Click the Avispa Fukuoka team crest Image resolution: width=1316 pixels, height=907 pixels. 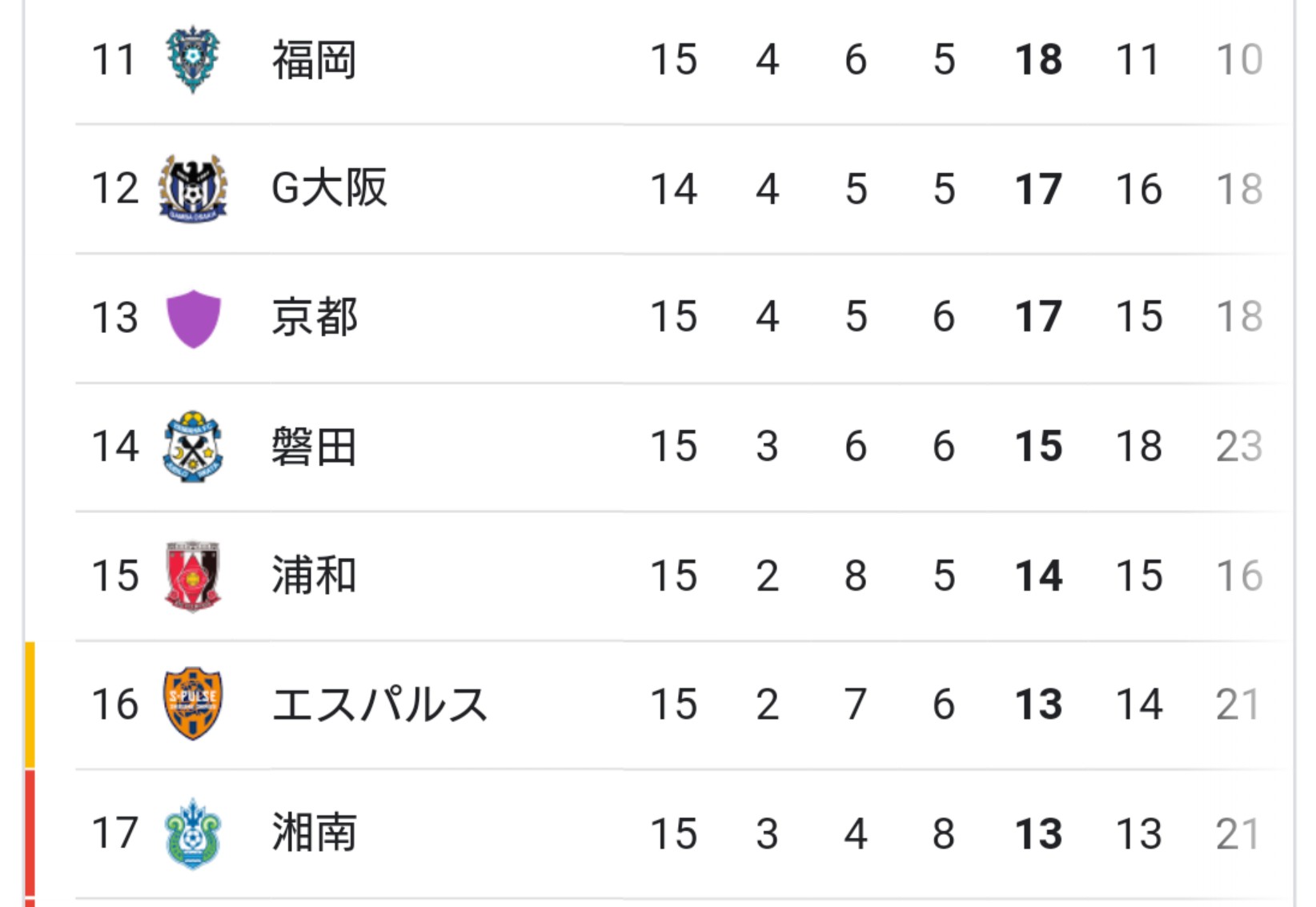click(193, 59)
